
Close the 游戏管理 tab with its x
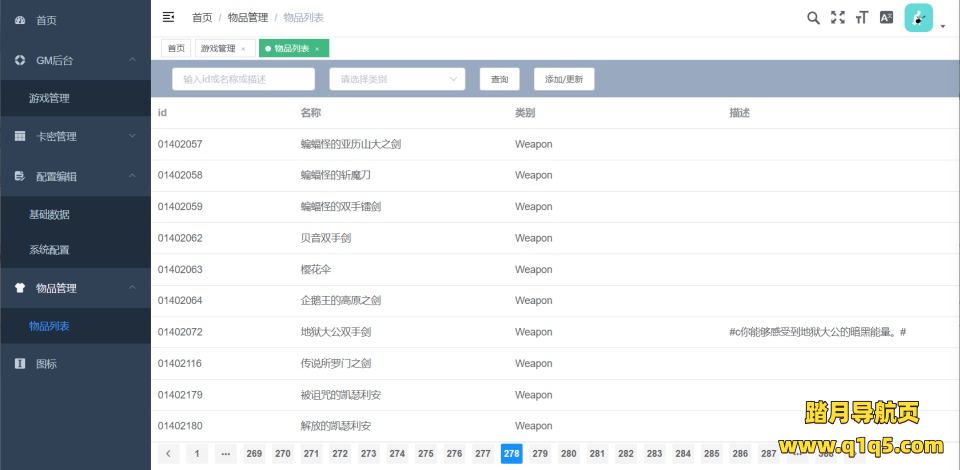243,49
